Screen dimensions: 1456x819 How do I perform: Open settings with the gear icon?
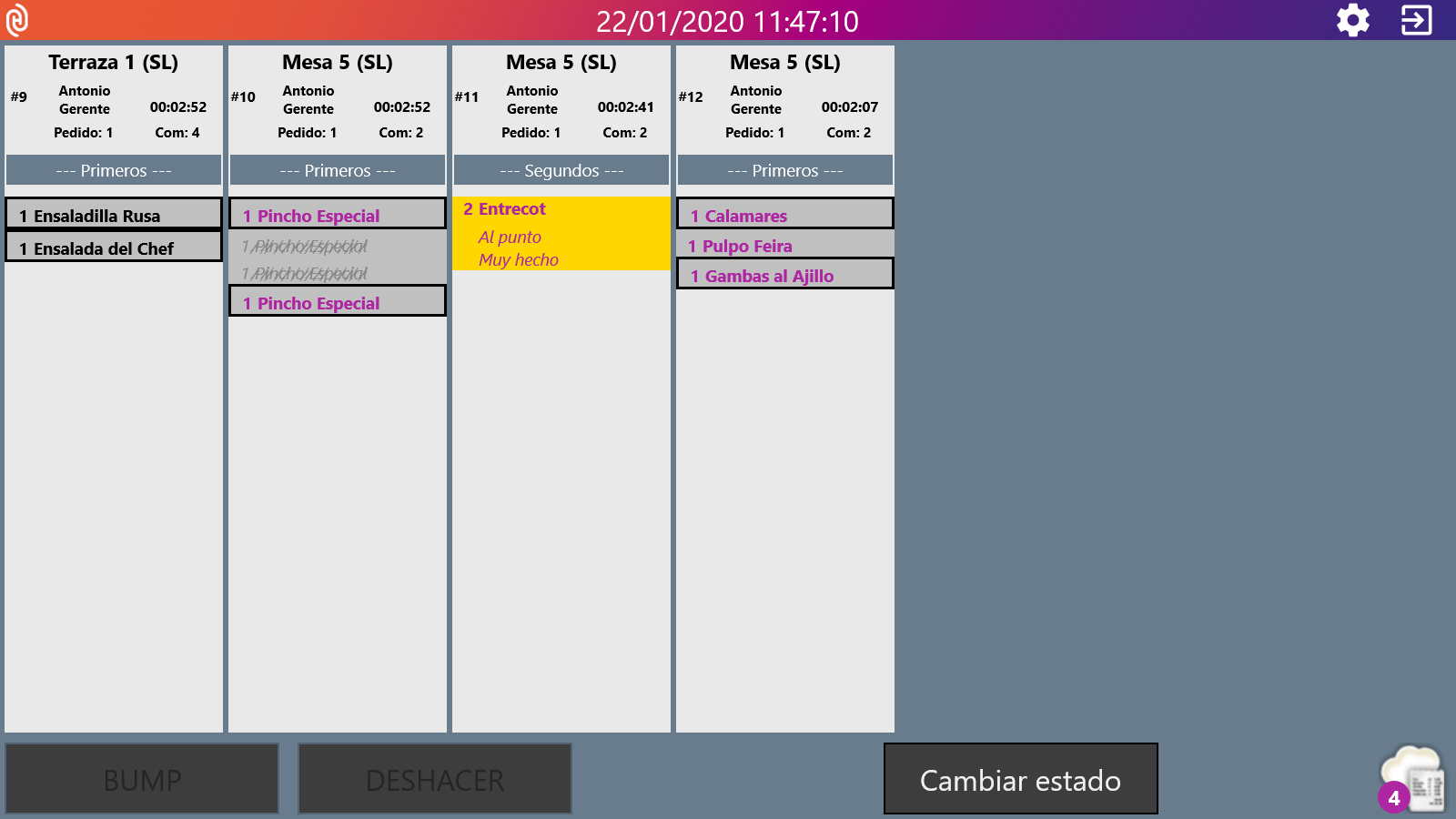pos(1352,20)
